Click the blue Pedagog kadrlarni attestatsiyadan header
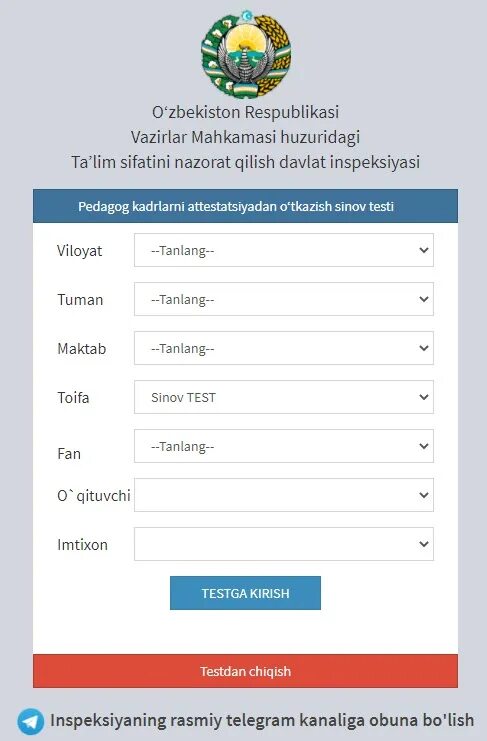The width and height of the screenshot is (487, 741). [245, 206]
